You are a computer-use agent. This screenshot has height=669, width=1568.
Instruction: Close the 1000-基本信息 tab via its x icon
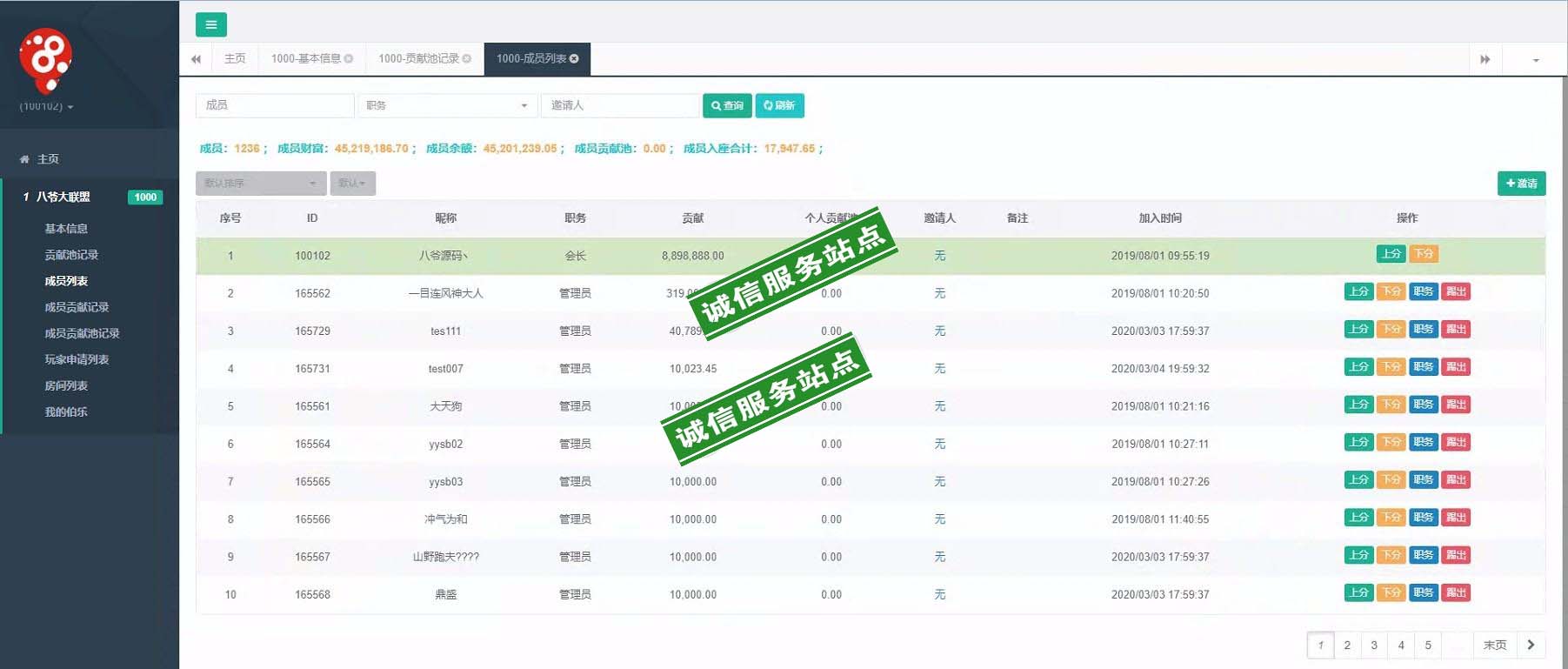point(349,59)
